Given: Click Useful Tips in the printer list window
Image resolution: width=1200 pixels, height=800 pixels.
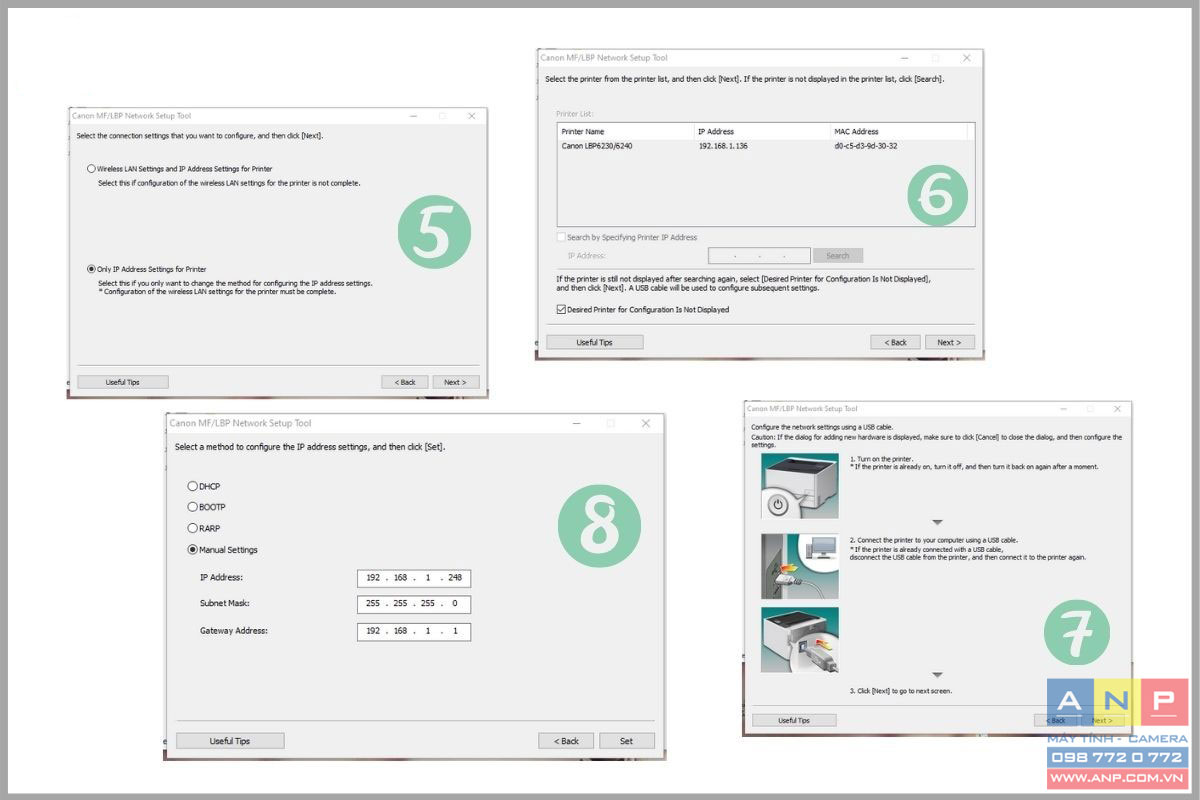Looking at the screenshot, I should pos(594,342).
